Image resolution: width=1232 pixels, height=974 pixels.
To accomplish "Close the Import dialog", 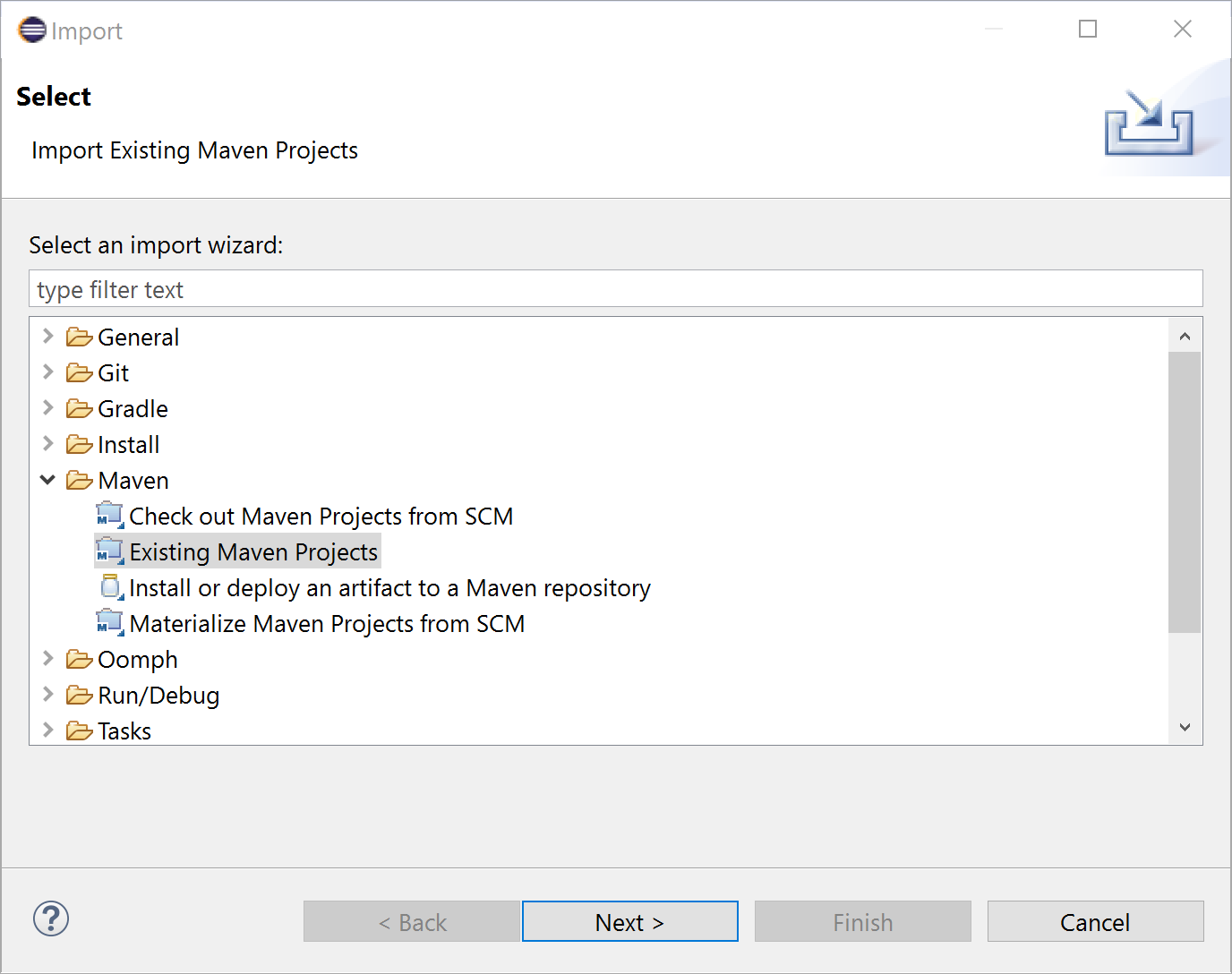I will [1183, 30].
